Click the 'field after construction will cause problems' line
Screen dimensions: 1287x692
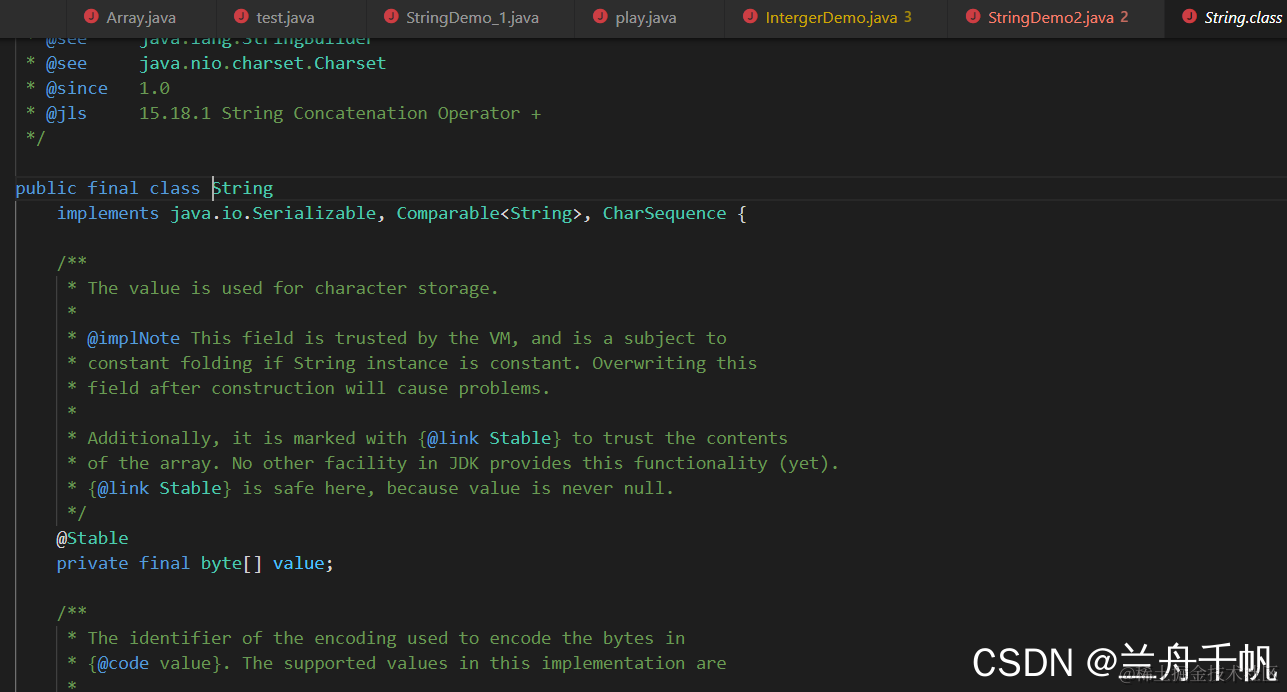(x=319, y=388)
